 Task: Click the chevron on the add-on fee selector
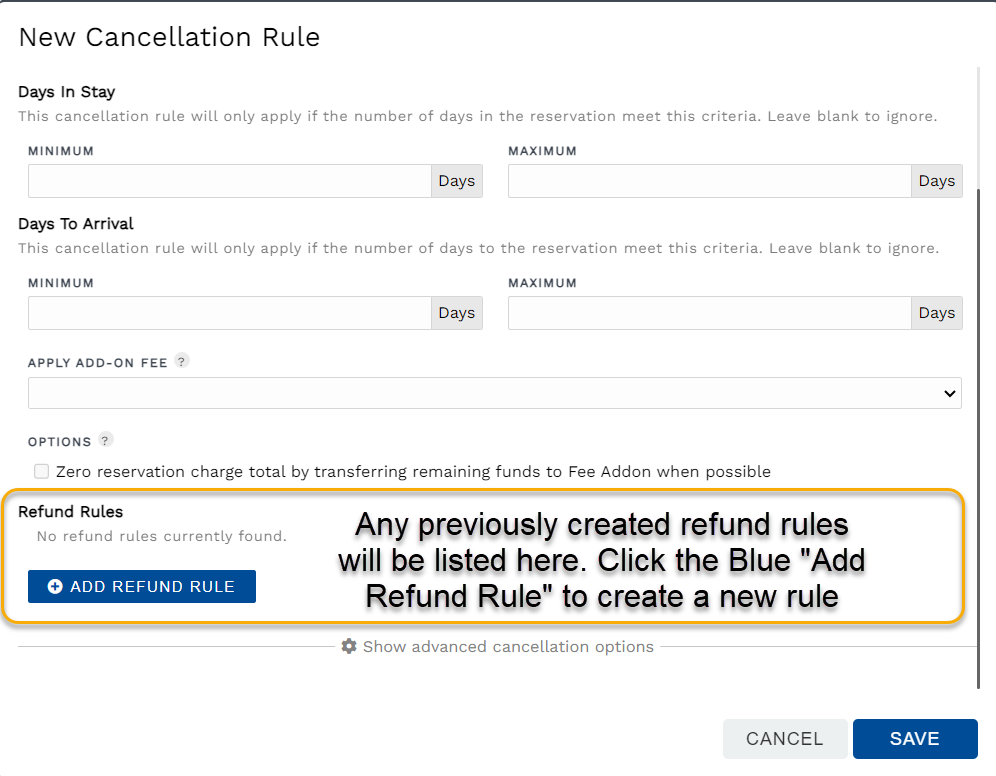pos(949,392)
